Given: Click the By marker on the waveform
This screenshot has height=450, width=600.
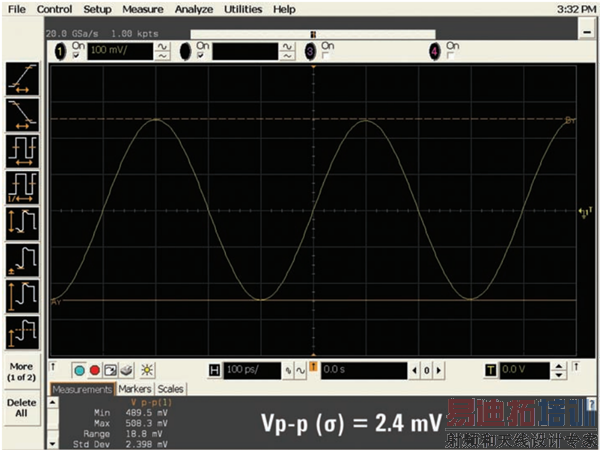Looking at the screenshot, I should (570, 121).
